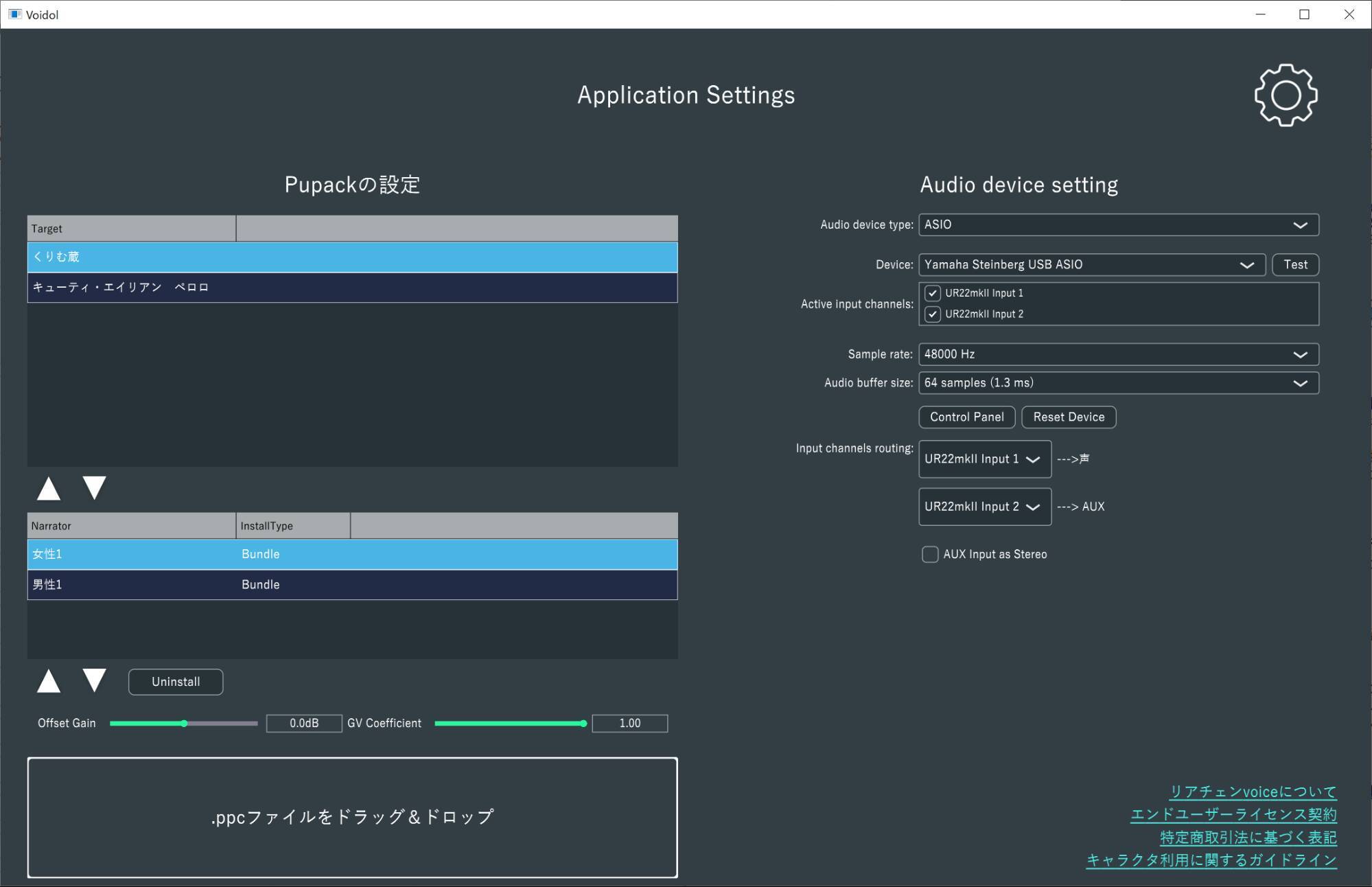The width and height of the screenshot is (1372, 887).
Task: Open the Audio buffer size dropdown
Action: pos(1118,383)
